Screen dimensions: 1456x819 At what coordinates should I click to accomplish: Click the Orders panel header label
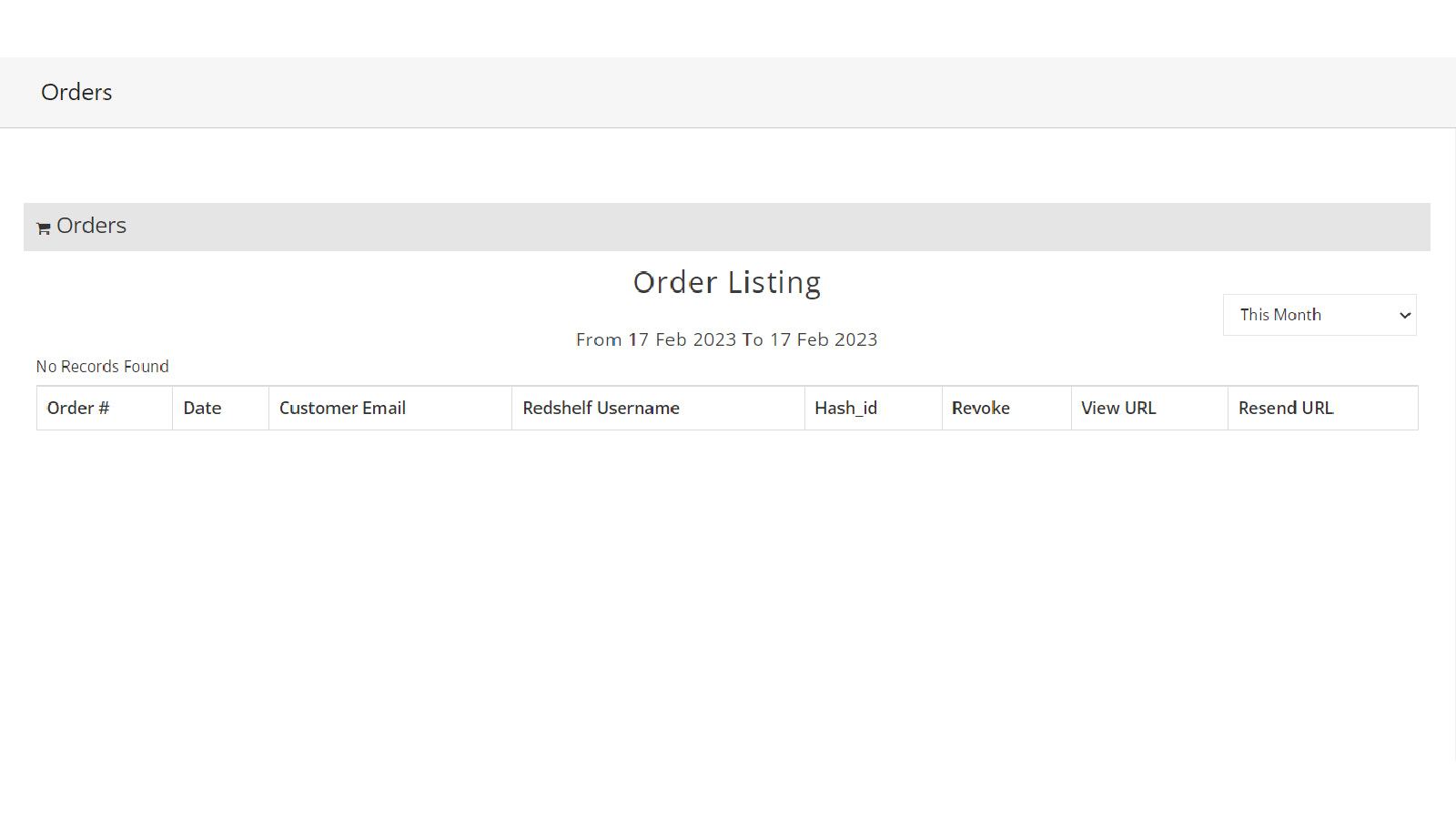(91, 226)
